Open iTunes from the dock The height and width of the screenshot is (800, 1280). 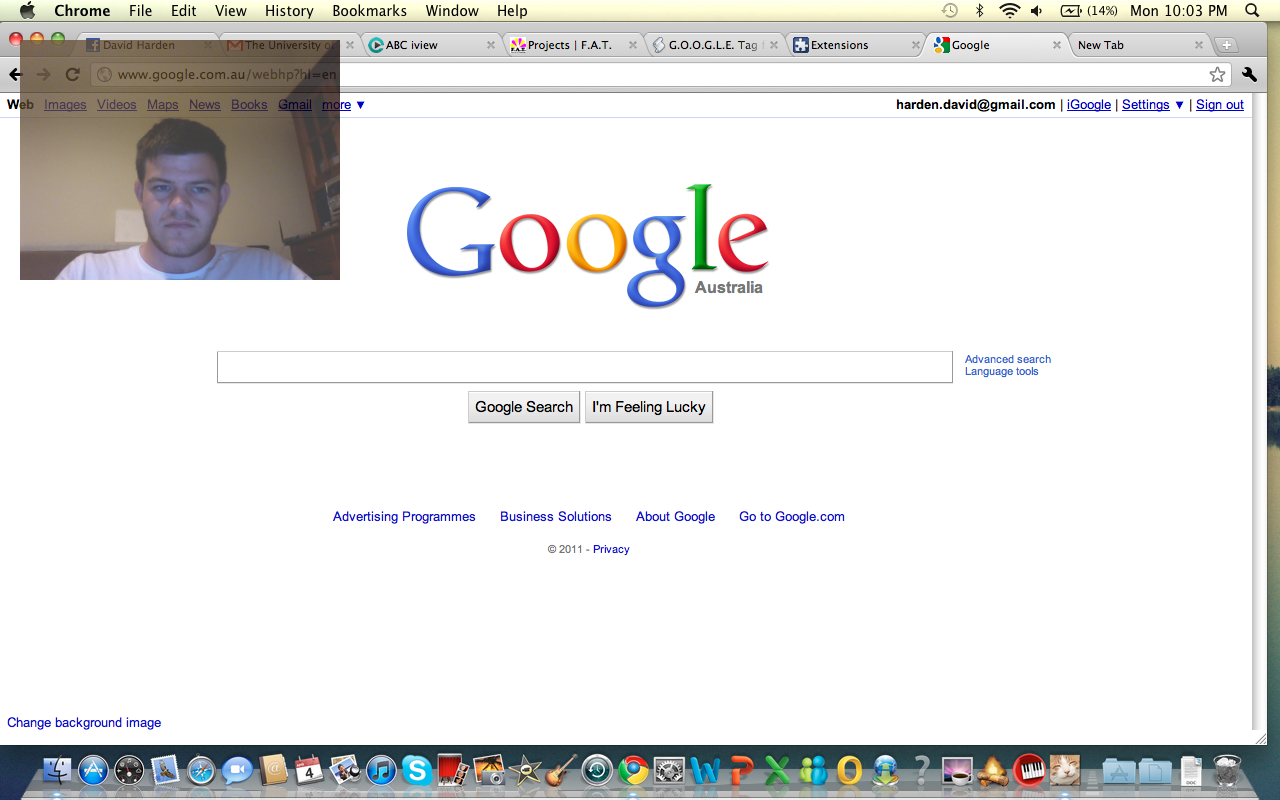381,770
